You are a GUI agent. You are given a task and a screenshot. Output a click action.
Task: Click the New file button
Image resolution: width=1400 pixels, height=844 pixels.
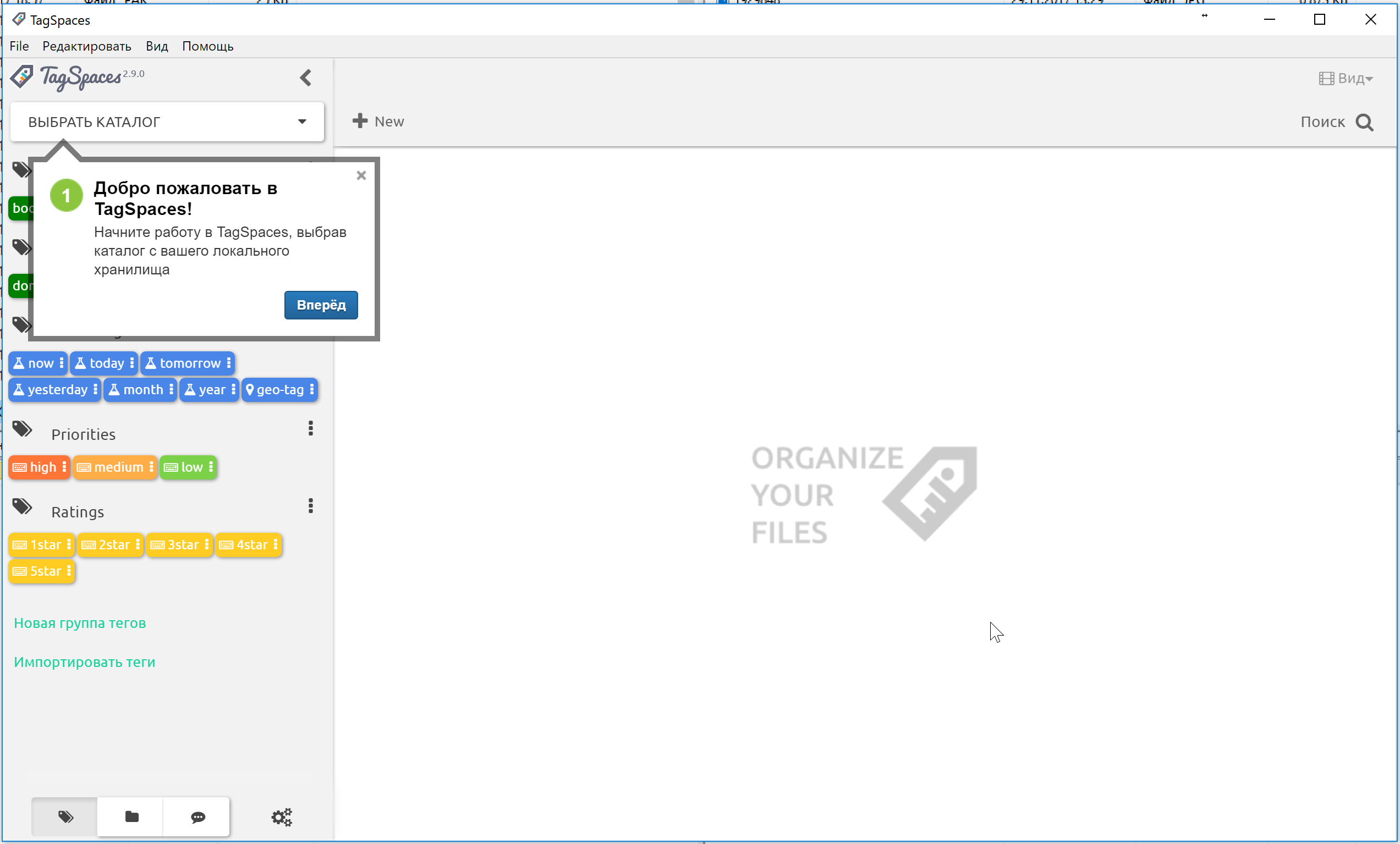(x=378, y=121)
